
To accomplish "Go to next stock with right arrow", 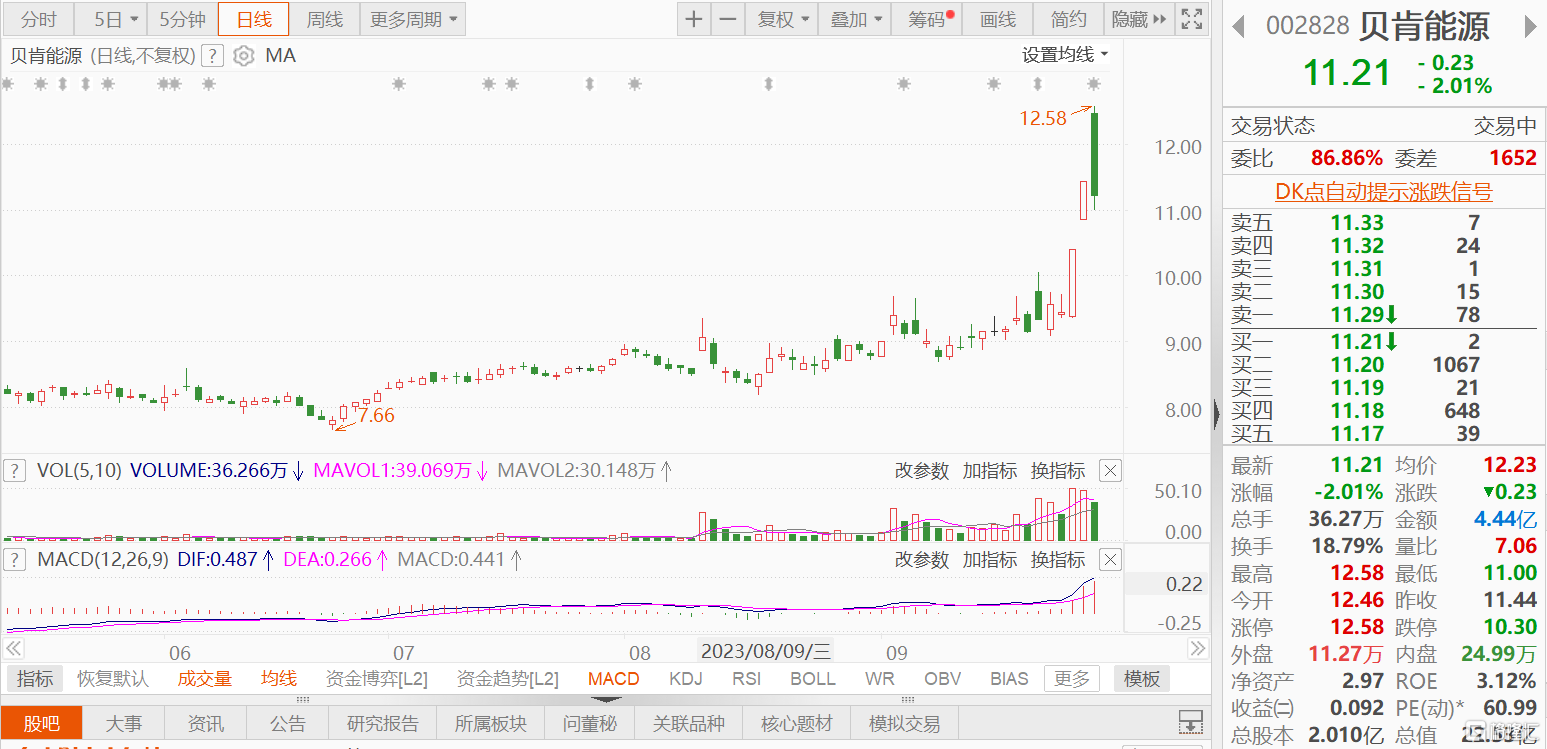I will click(1530, 26).
